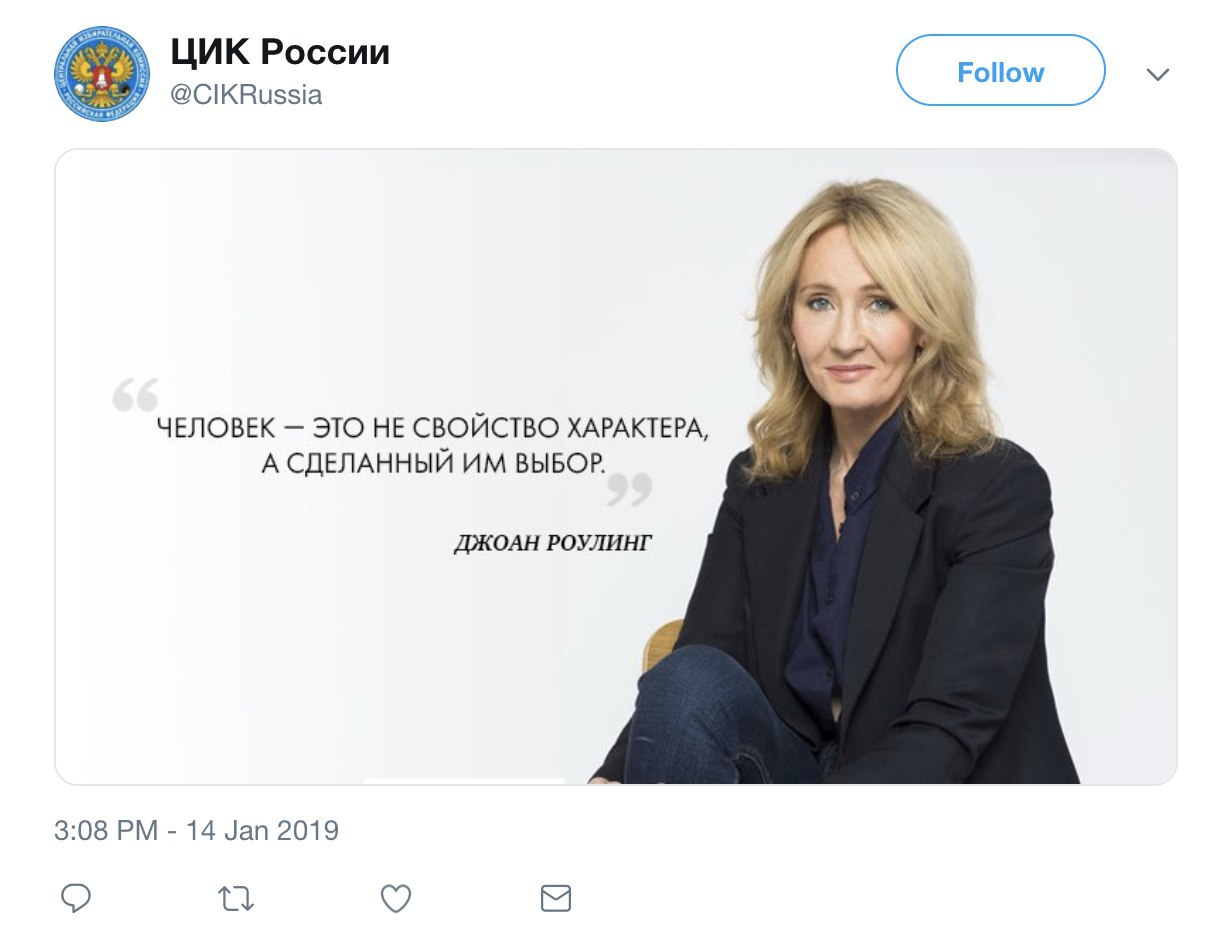Expand the tweet options chevron menu
The width and height of the screenshot is (1220, 938).
(1157, 75)
